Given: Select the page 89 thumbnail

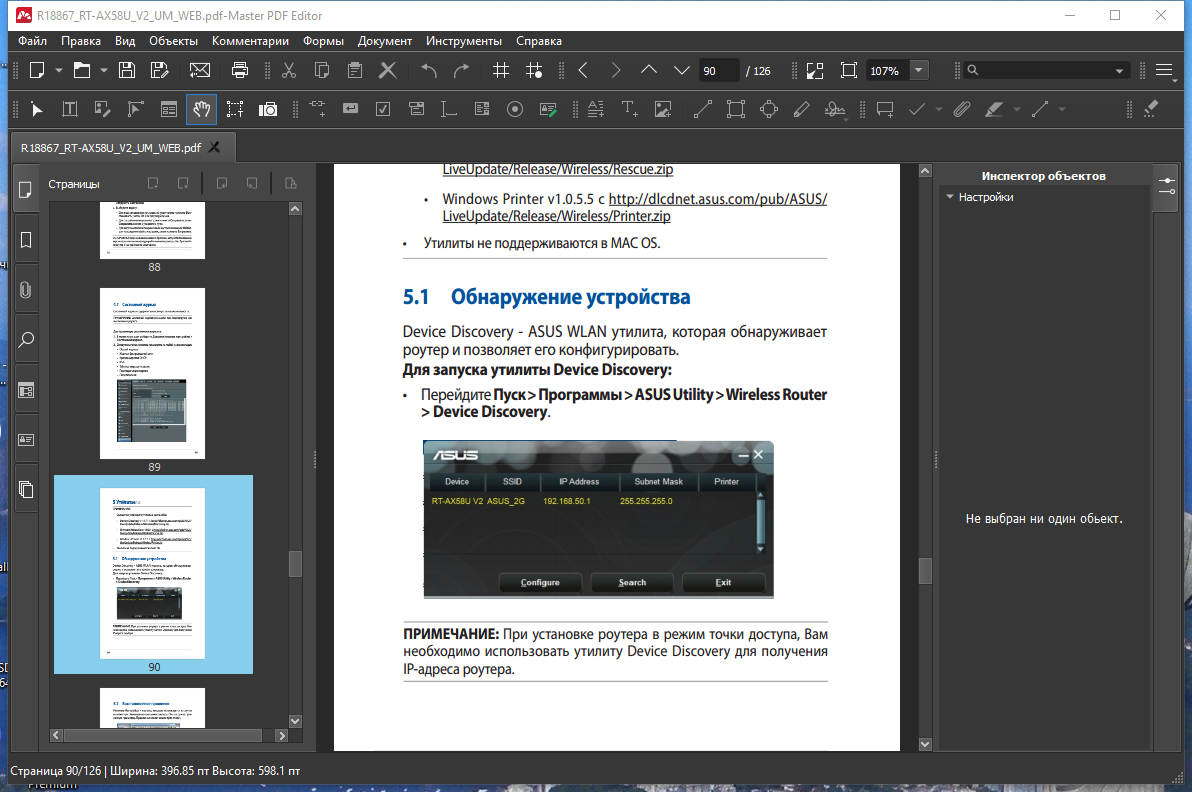Looking at the screenshot, I should [x=152, y=373].
